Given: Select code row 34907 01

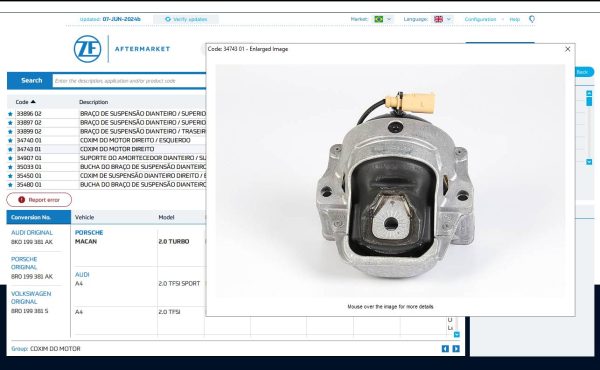Looking at the screenshot, I should (x=106, y=158).
